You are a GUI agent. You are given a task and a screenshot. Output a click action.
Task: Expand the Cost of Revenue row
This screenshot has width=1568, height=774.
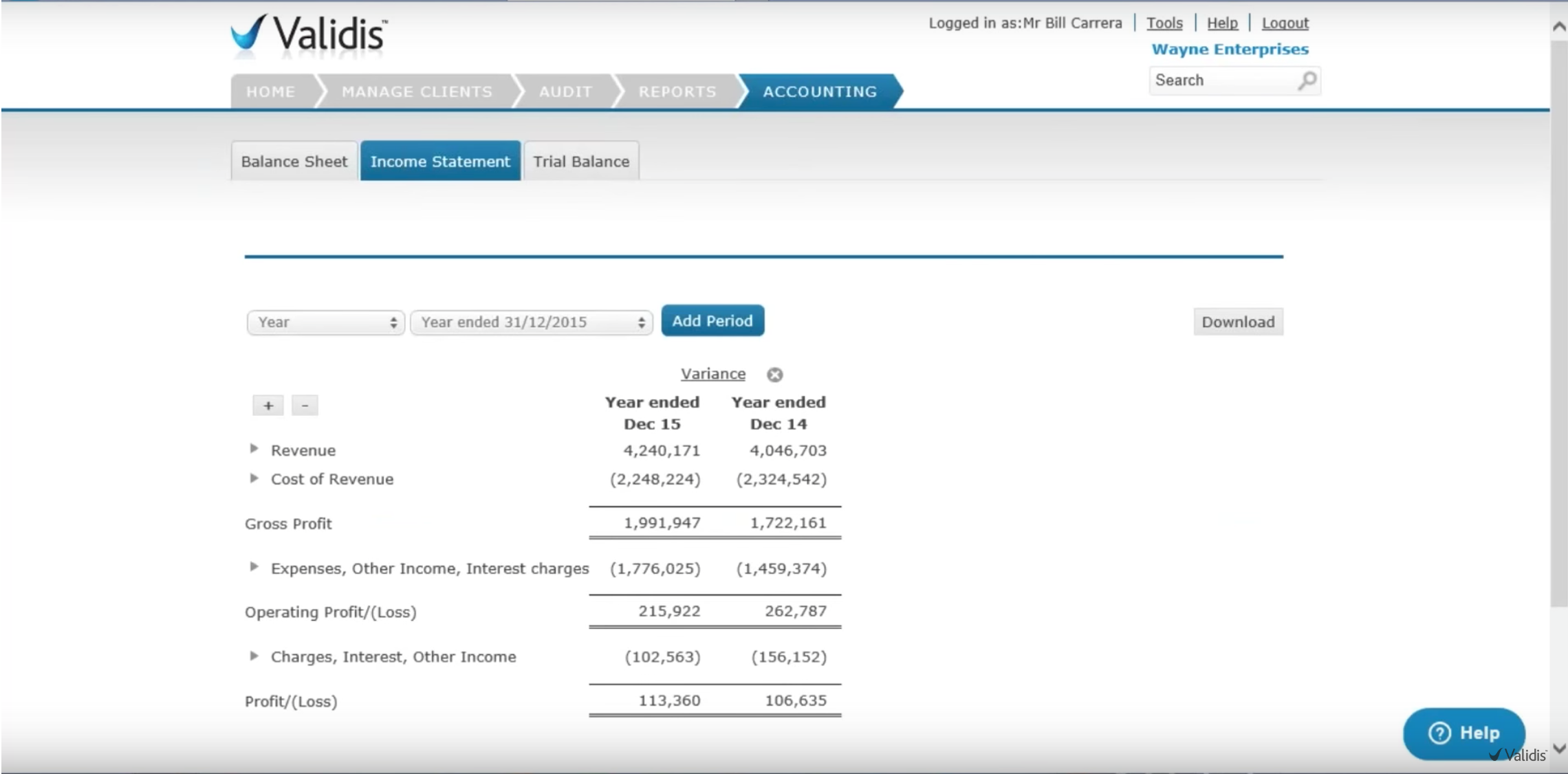point(254,478)
